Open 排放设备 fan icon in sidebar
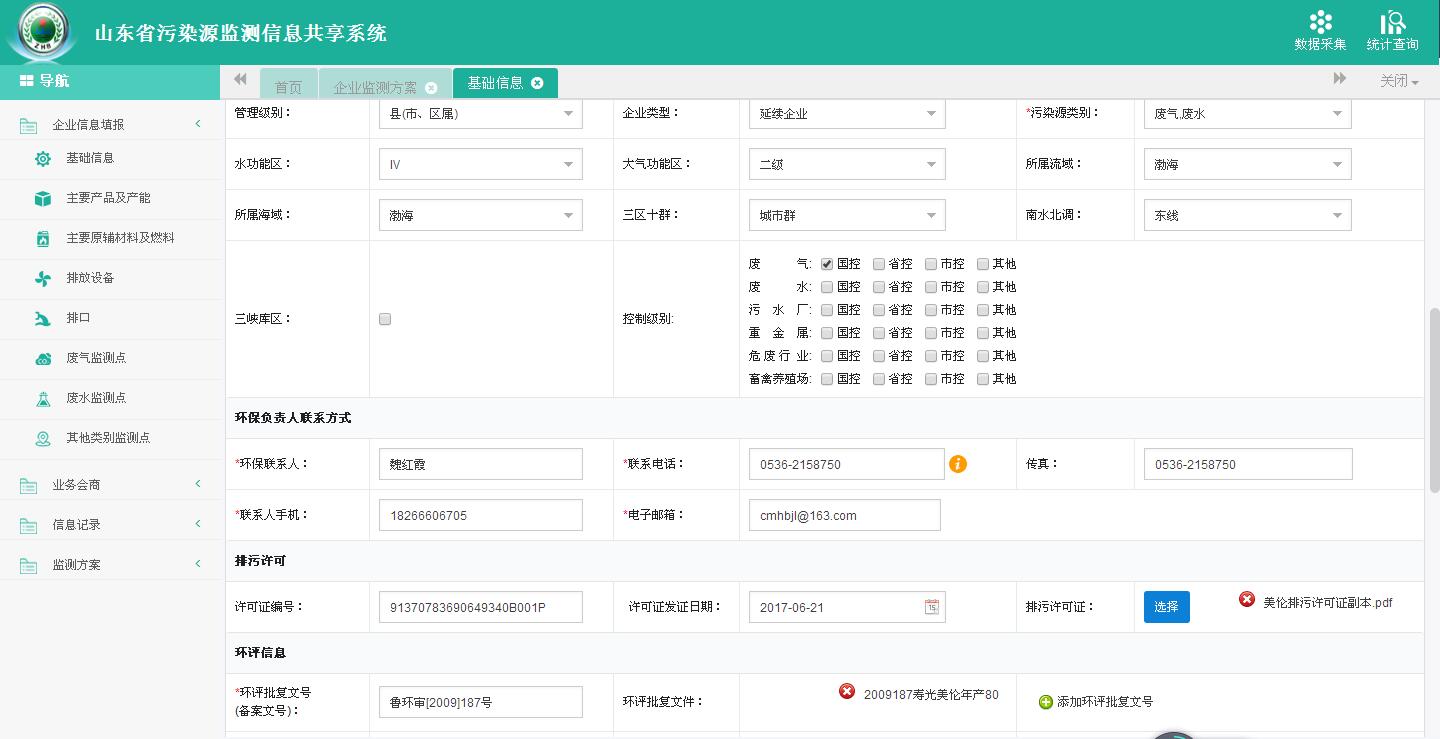The height and width of the screenshot is (739, 1440). coord(43,279)
